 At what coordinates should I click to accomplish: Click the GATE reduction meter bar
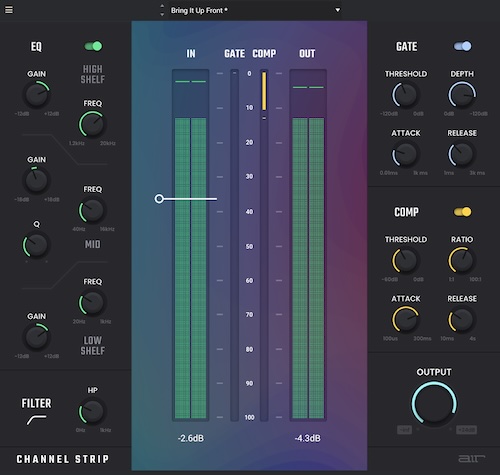(x=234, y=245)
